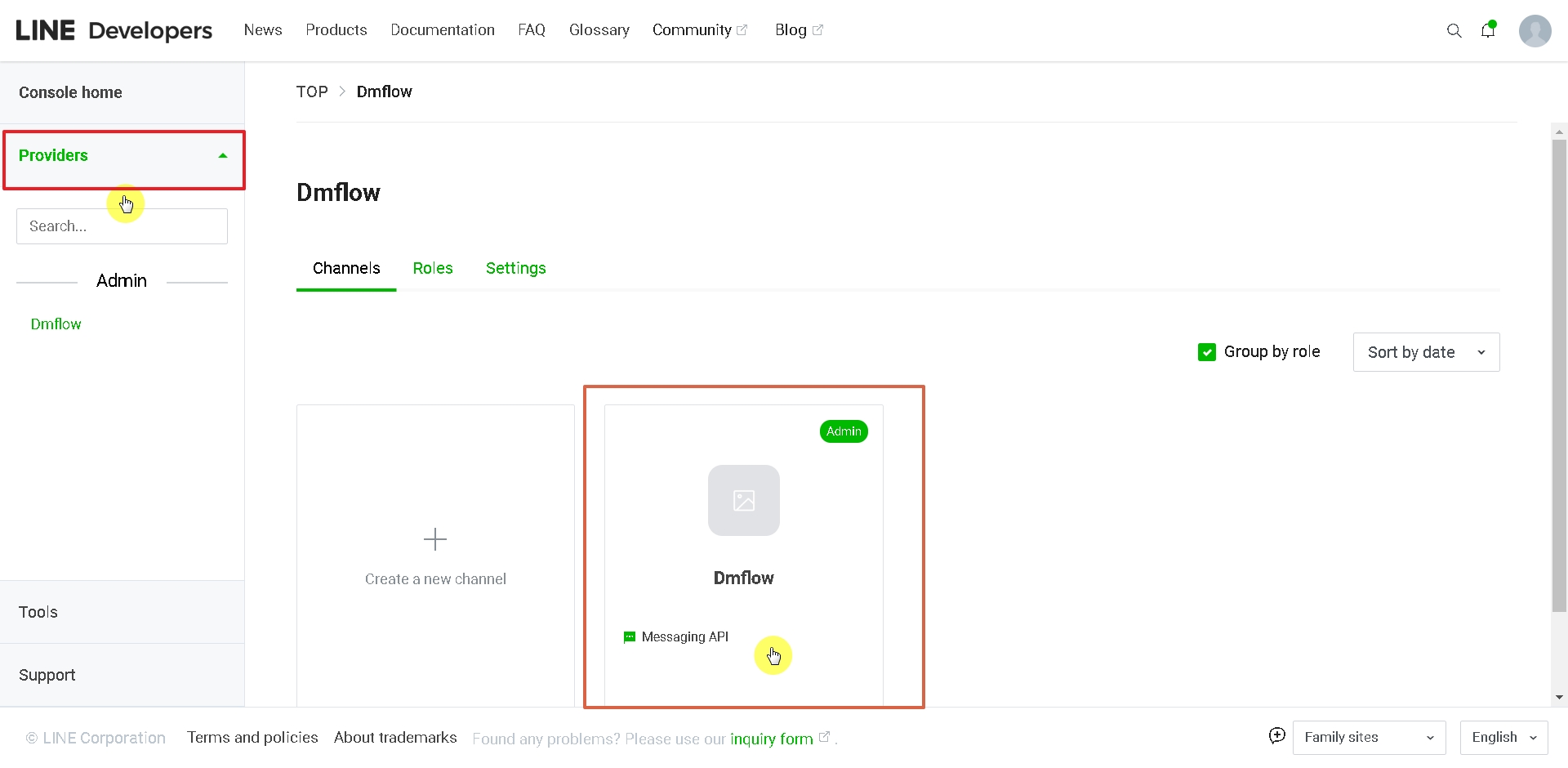Click the inquiry form link
The height and width of the screenshot is (768, 1568).
point(771,739)
